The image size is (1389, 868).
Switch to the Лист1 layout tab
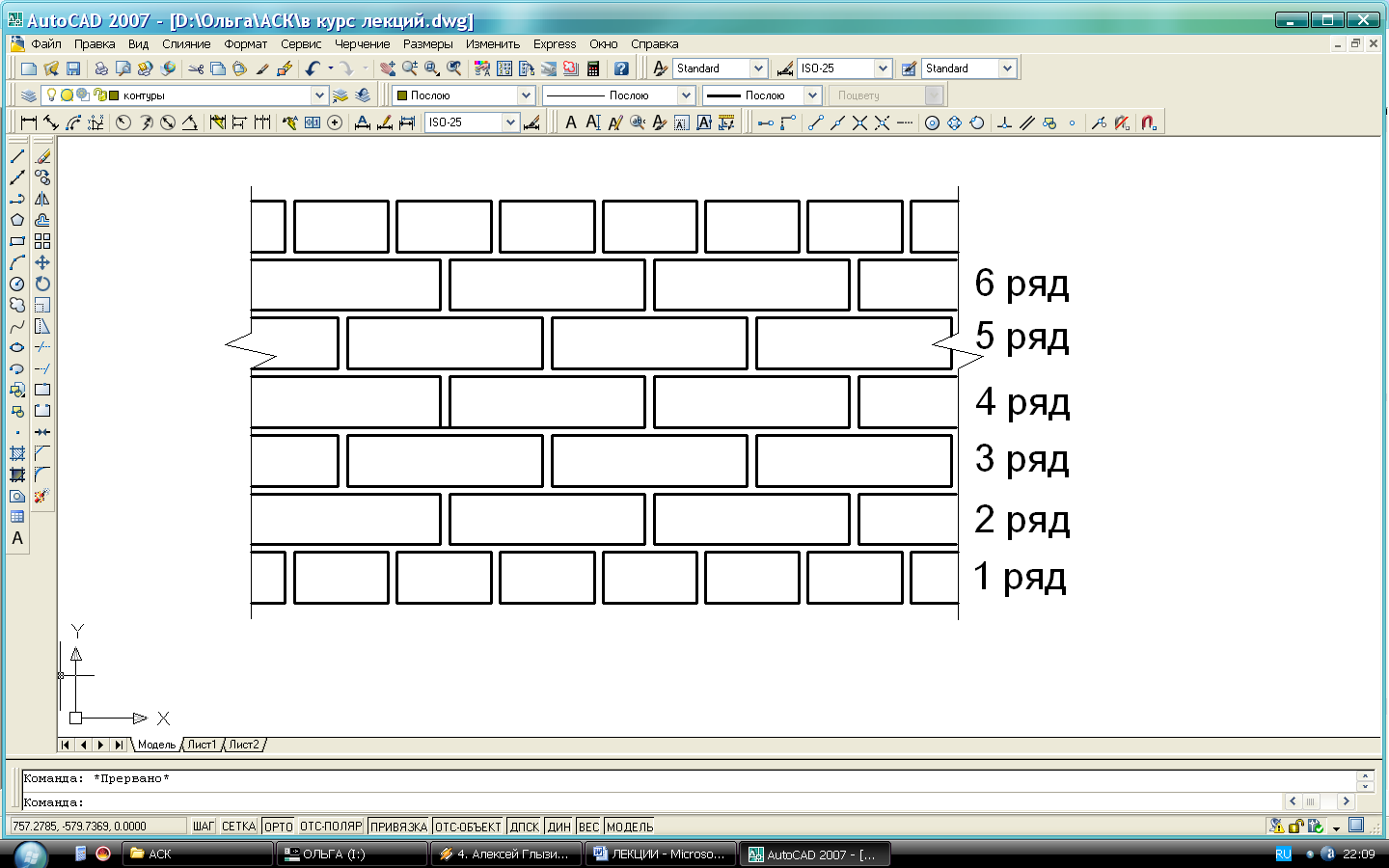(x=202, y=745)
